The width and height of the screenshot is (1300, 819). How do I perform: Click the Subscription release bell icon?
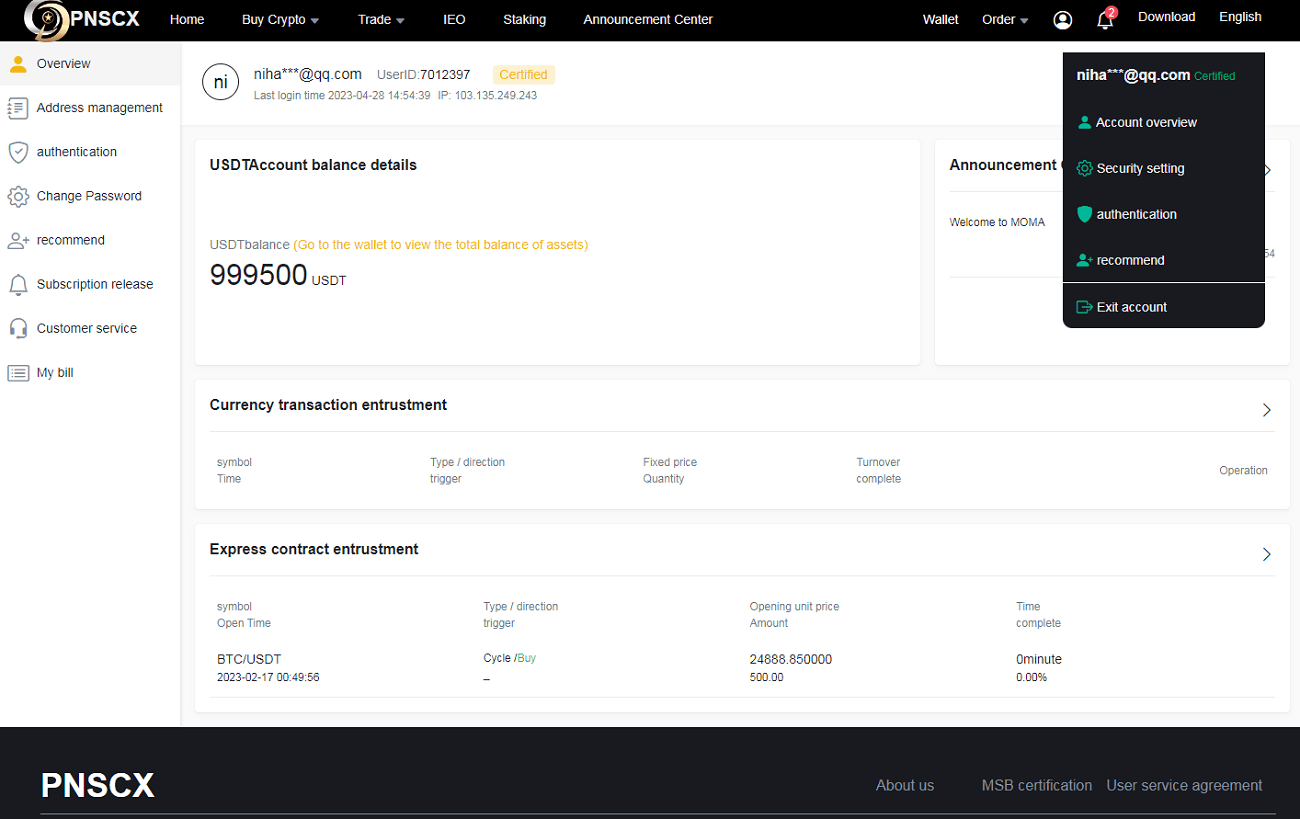tap(18, 283)
